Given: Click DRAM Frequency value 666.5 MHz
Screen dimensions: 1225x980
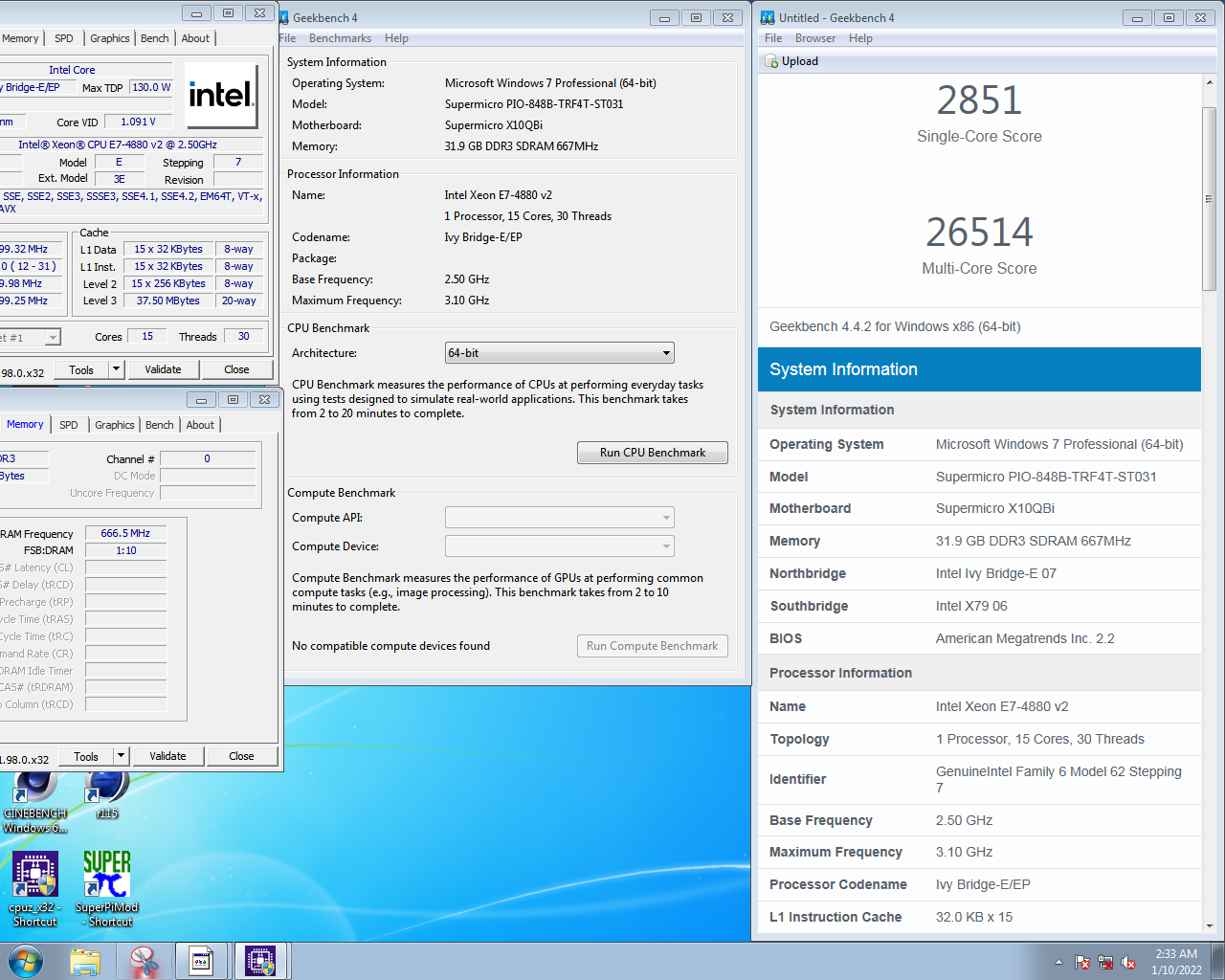Looking at the screenshot, I should click(126, 534).
